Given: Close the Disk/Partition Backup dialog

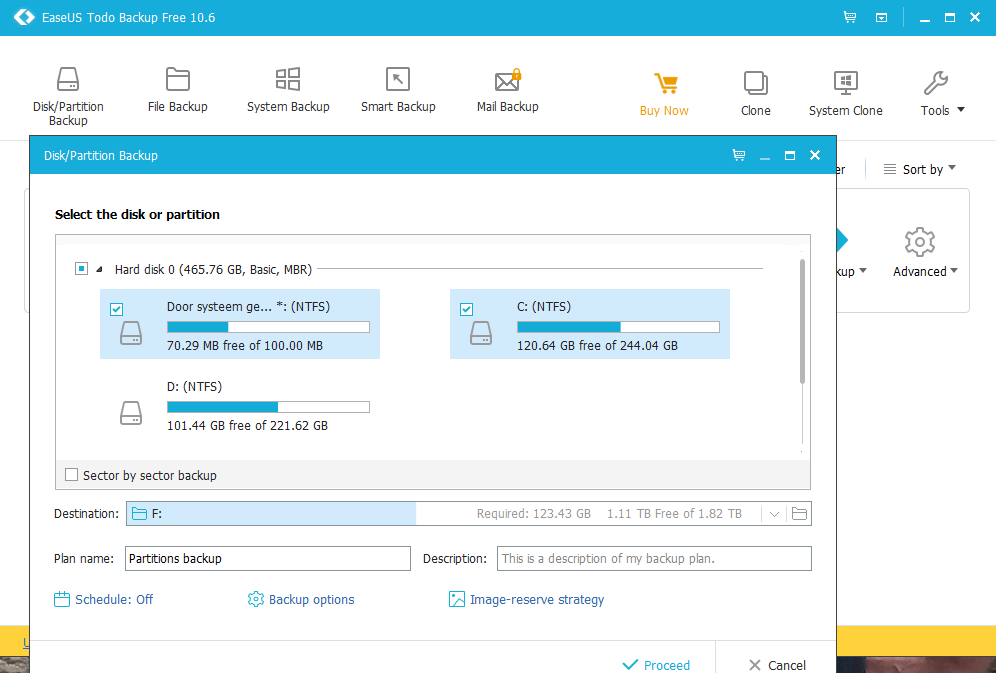Looking at the screenshot, I should (x=815, y=155).
